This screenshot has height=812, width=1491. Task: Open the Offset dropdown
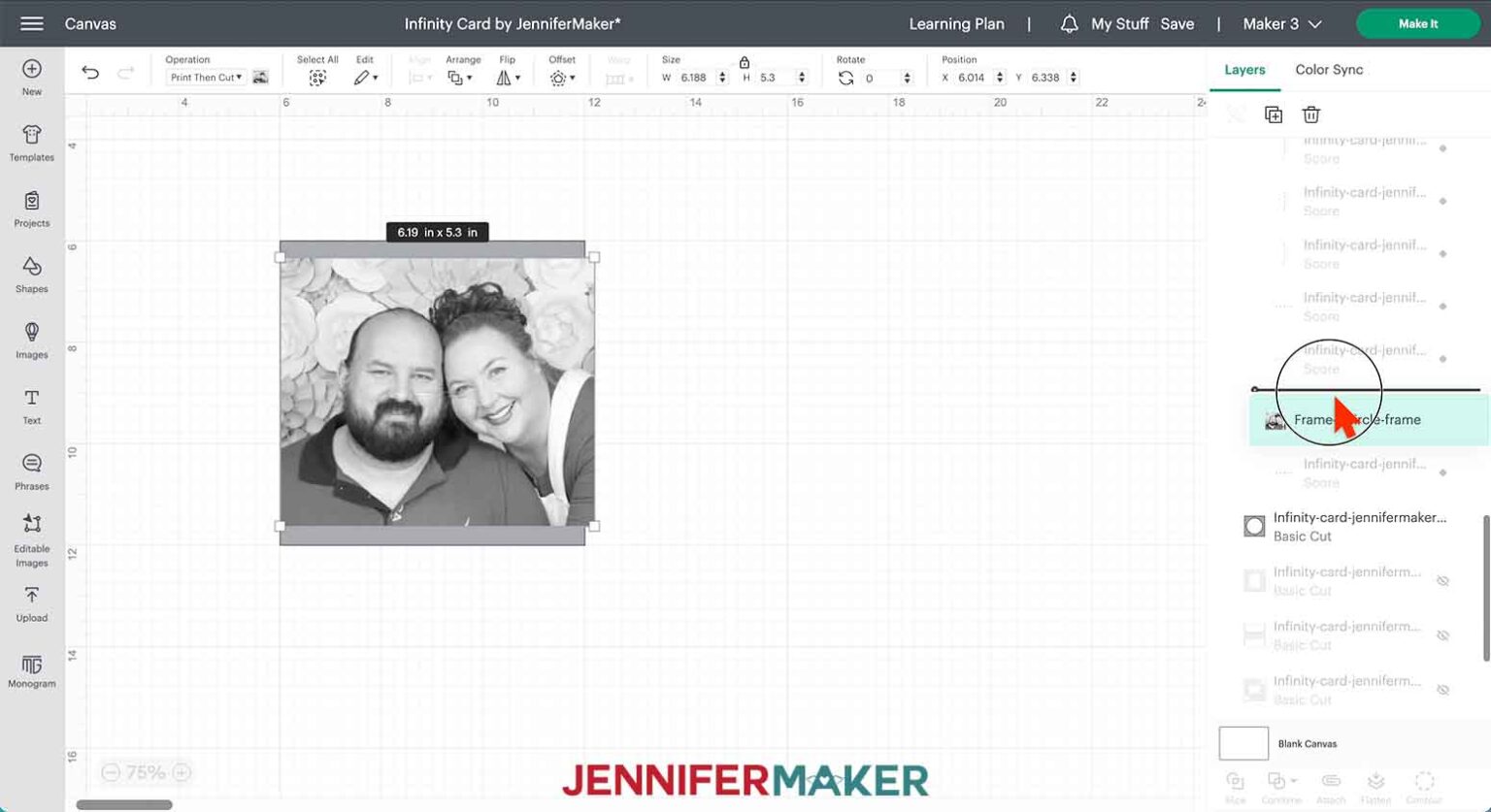562,78
